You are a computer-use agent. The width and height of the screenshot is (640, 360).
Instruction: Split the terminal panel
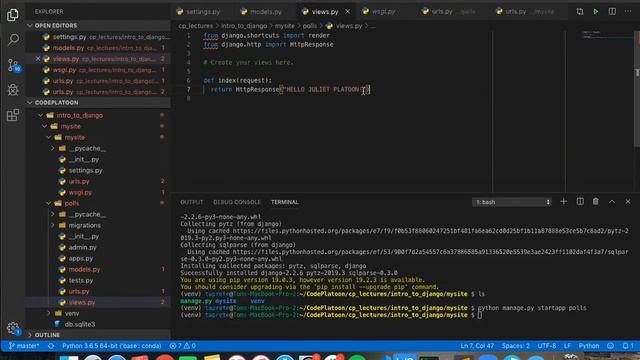580,202
